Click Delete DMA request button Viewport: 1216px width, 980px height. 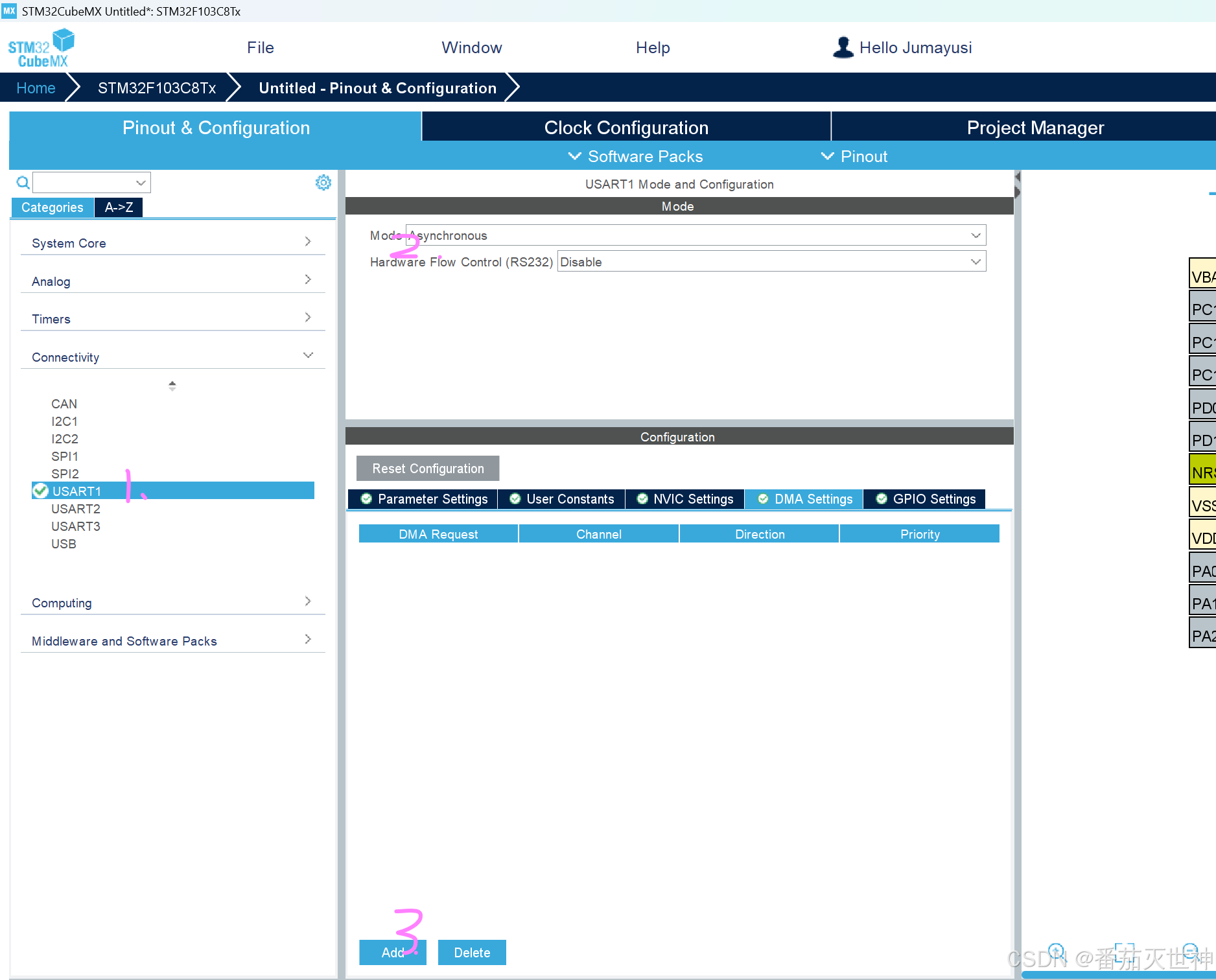(472, 952)
